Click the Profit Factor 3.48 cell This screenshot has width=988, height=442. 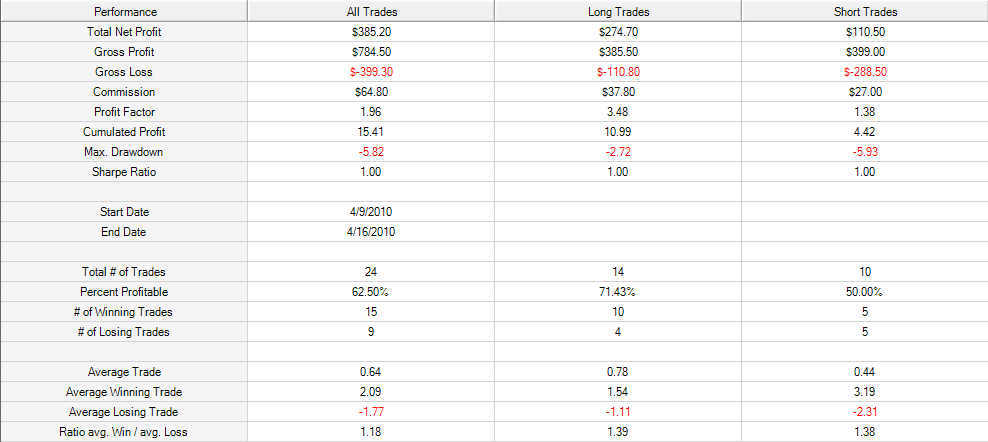618,112
